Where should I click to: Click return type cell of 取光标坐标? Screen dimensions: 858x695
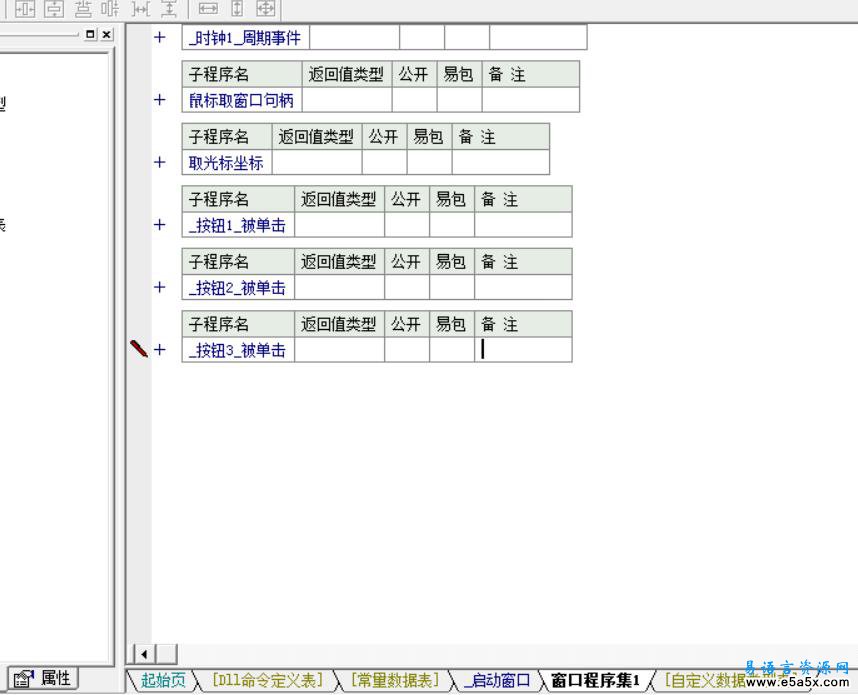317,163
